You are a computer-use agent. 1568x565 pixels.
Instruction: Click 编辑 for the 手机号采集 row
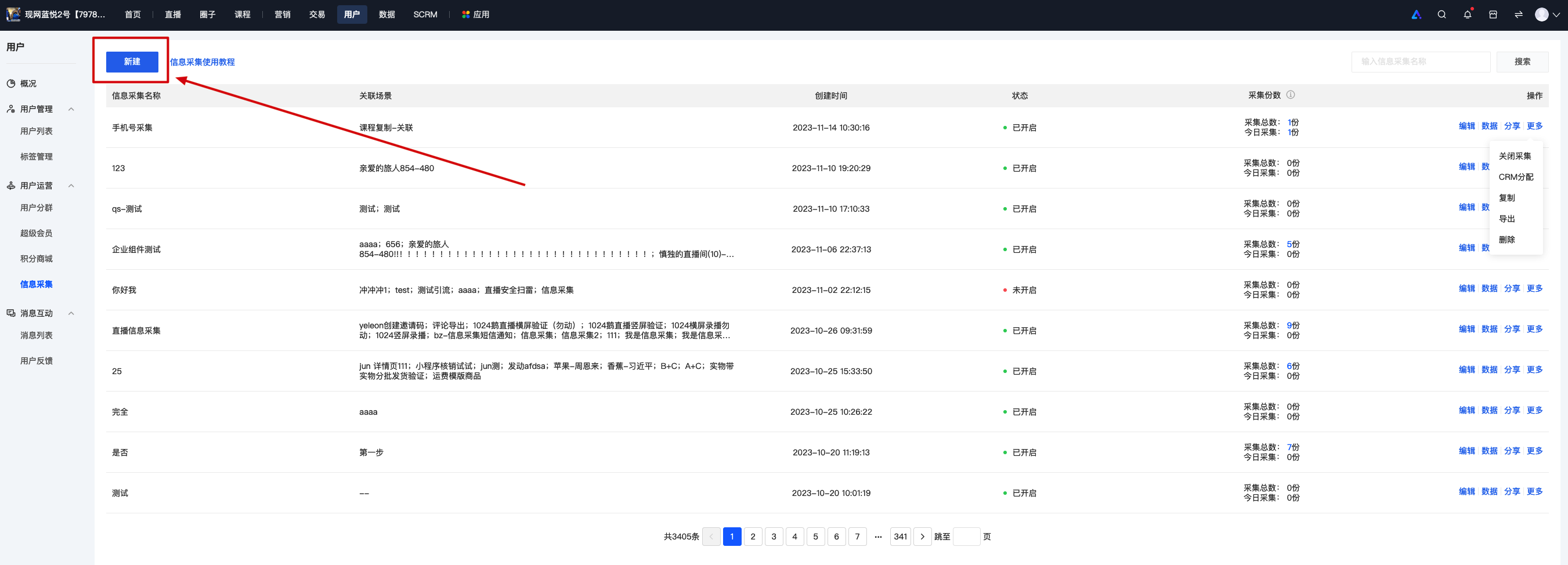pos(1467,126)
